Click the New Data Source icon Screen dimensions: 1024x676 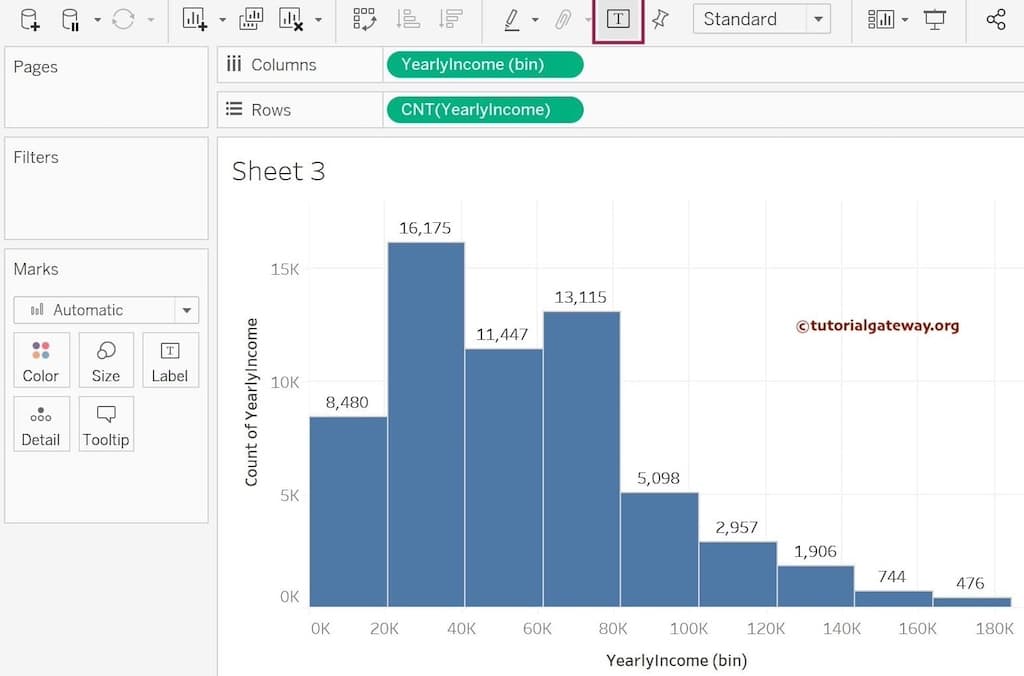30,19
